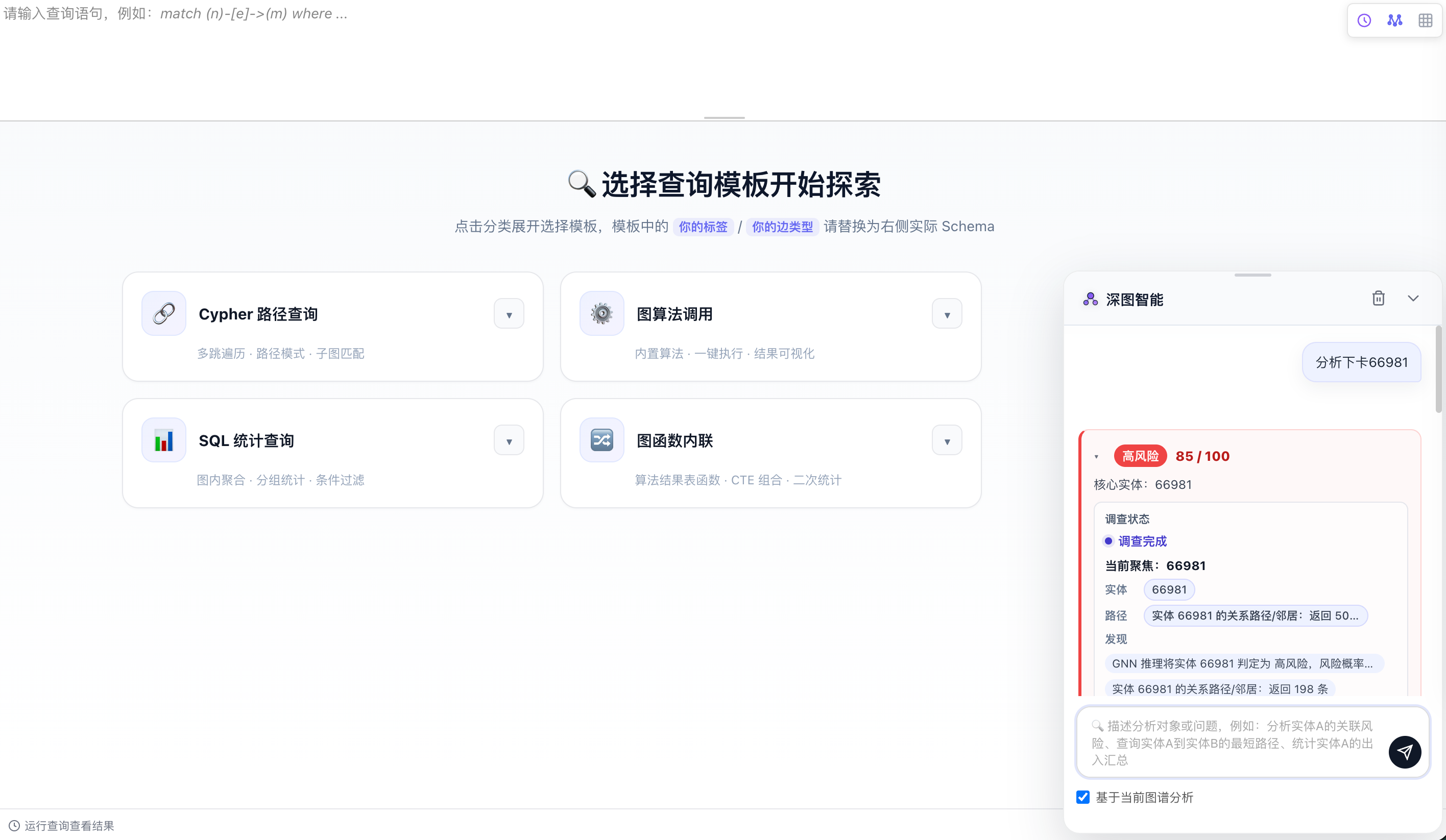Clear chat with the trash icon
The image size is (1446, 840).
pos(1378,298)
